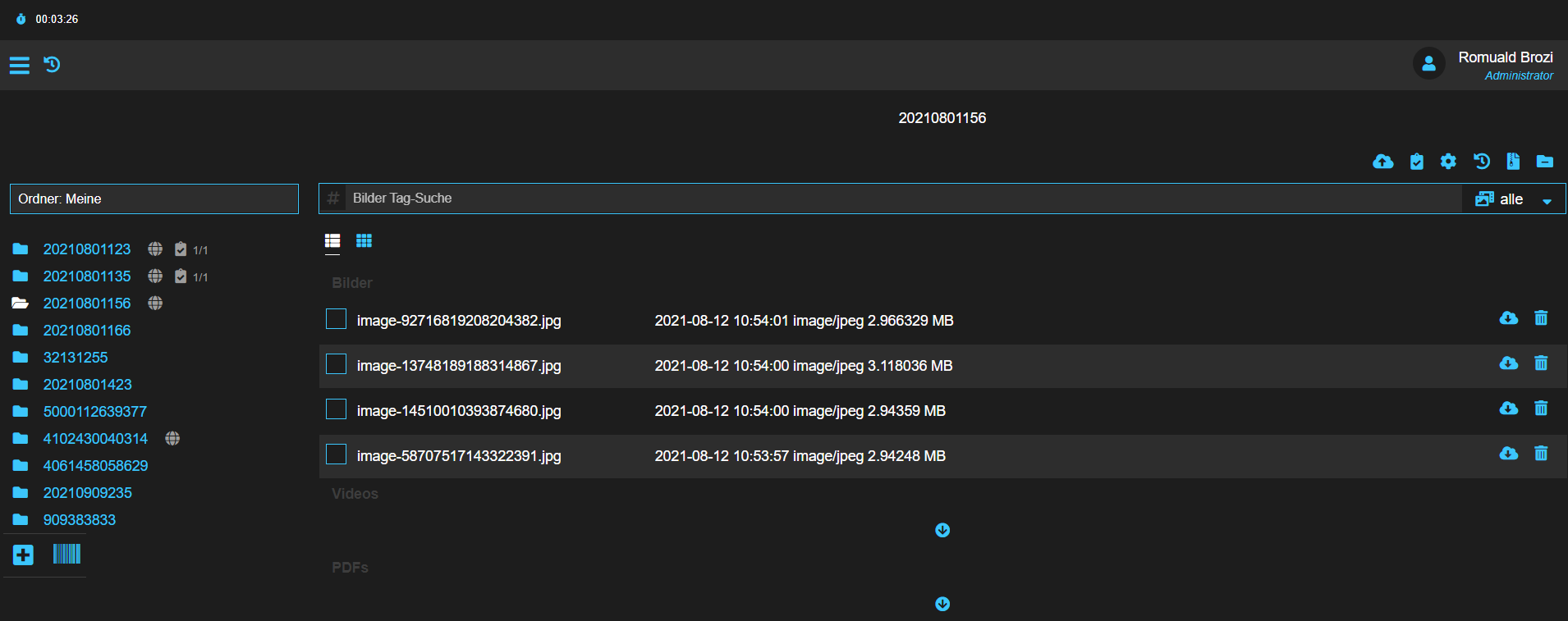
Task: Check the box for image-92716819208204382.jpg
Action: [336, 319]
